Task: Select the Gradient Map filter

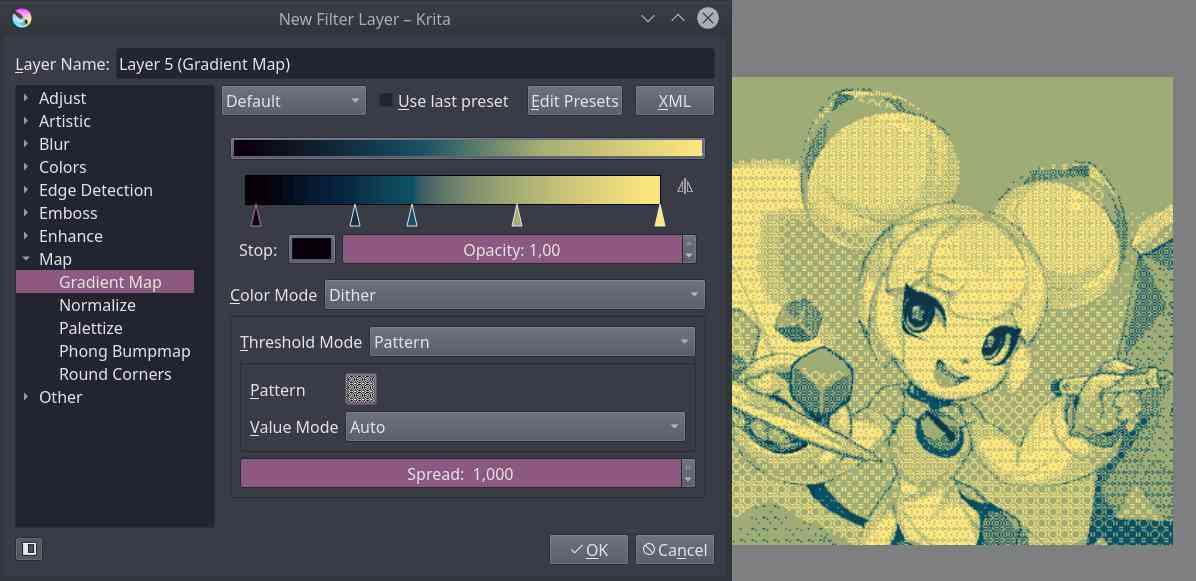Action: coord(105,282)
